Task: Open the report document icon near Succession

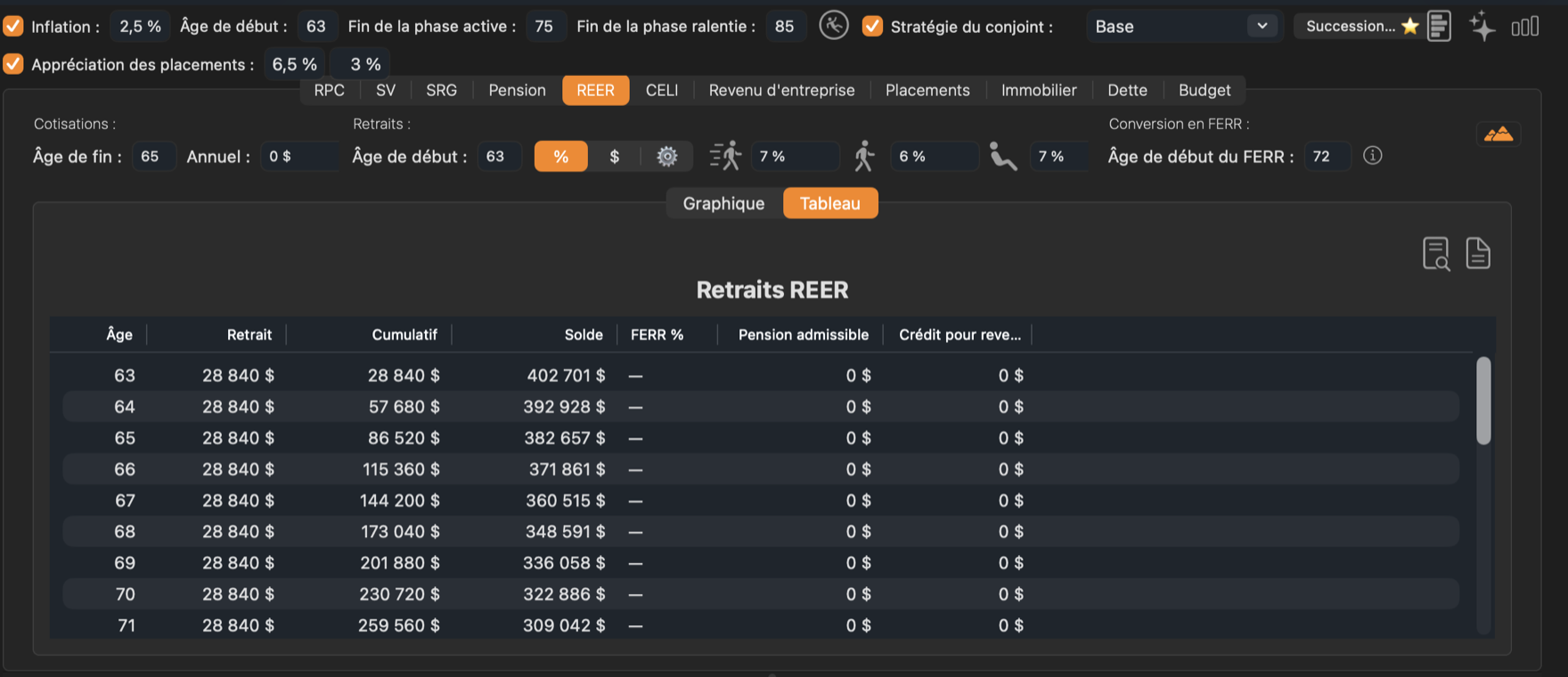Action: click(1439, 26)
